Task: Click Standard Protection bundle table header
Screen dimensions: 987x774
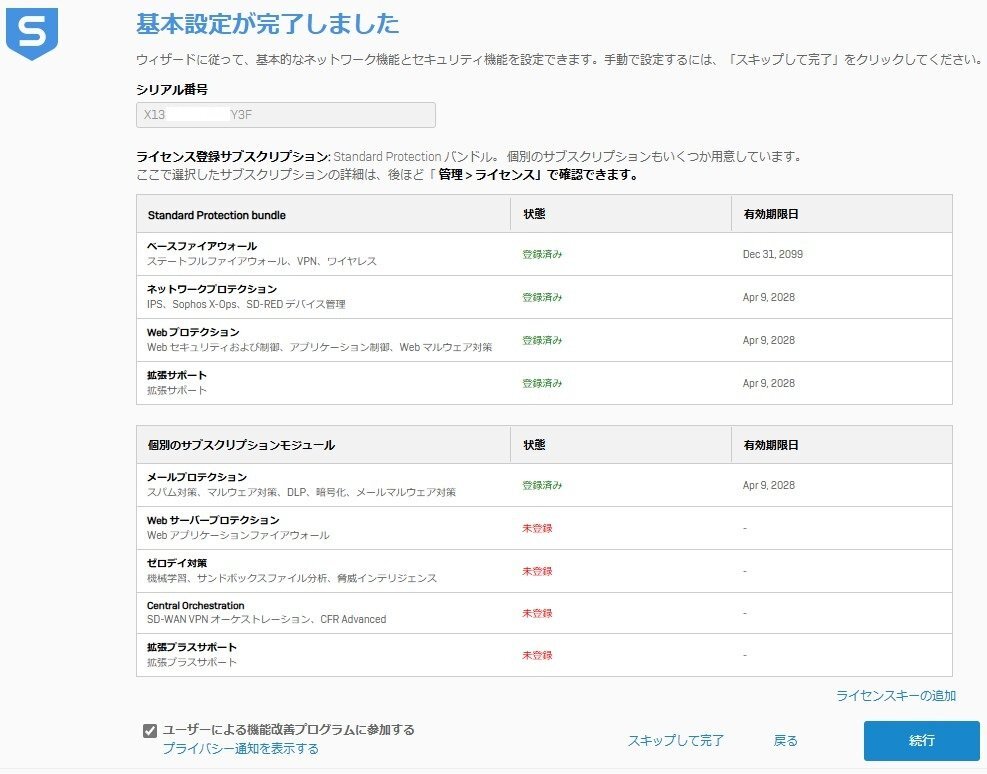Action: click(x=217, y=215)
